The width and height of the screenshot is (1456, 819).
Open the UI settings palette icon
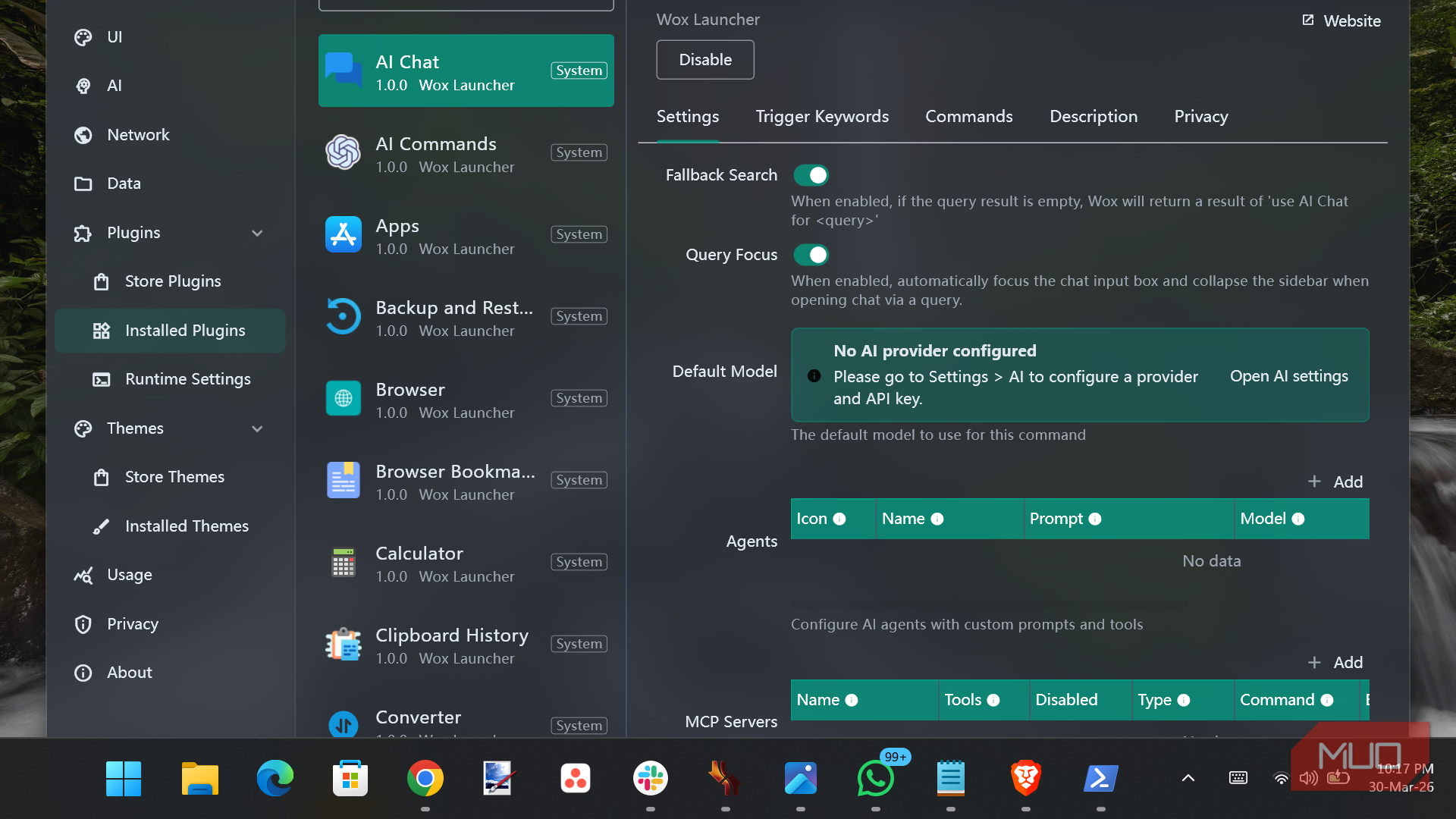coord(83,37)
